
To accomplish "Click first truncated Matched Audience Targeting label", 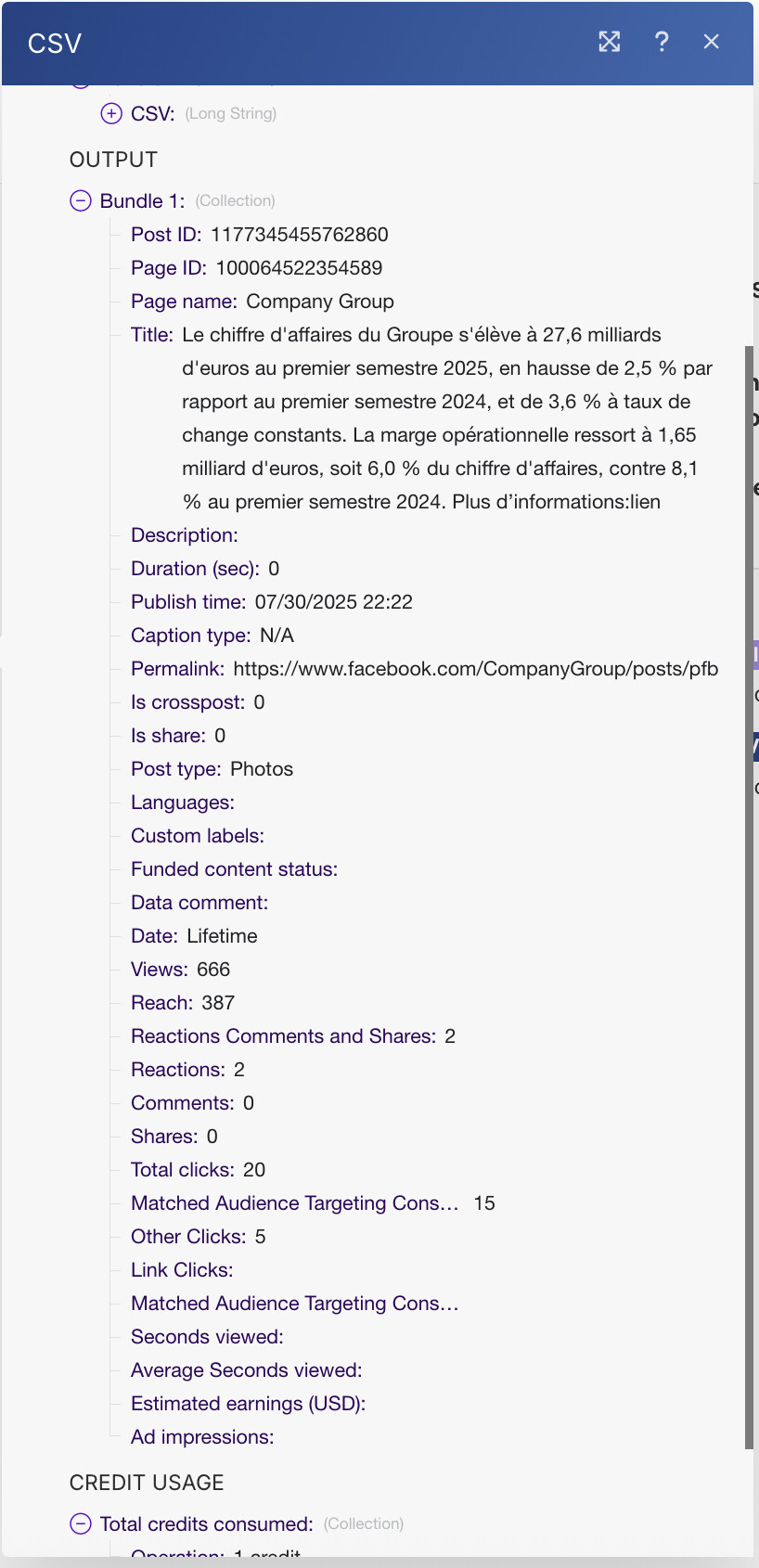I will [294, 1203].
